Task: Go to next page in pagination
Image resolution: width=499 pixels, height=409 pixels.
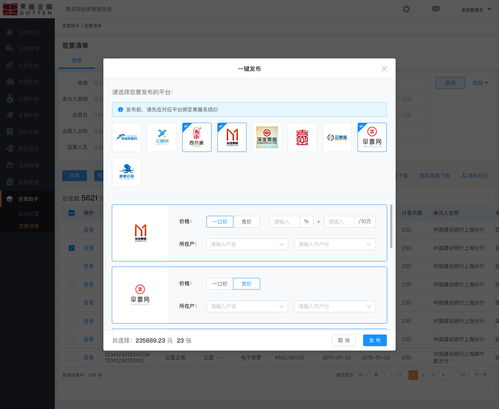Action: coord(480,375)
